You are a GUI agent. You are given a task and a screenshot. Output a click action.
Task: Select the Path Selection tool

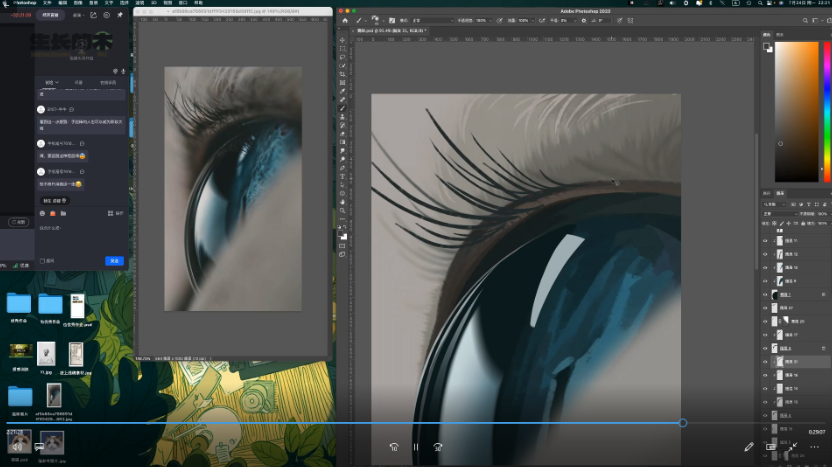pyautogui.click(x=342, y=185)
